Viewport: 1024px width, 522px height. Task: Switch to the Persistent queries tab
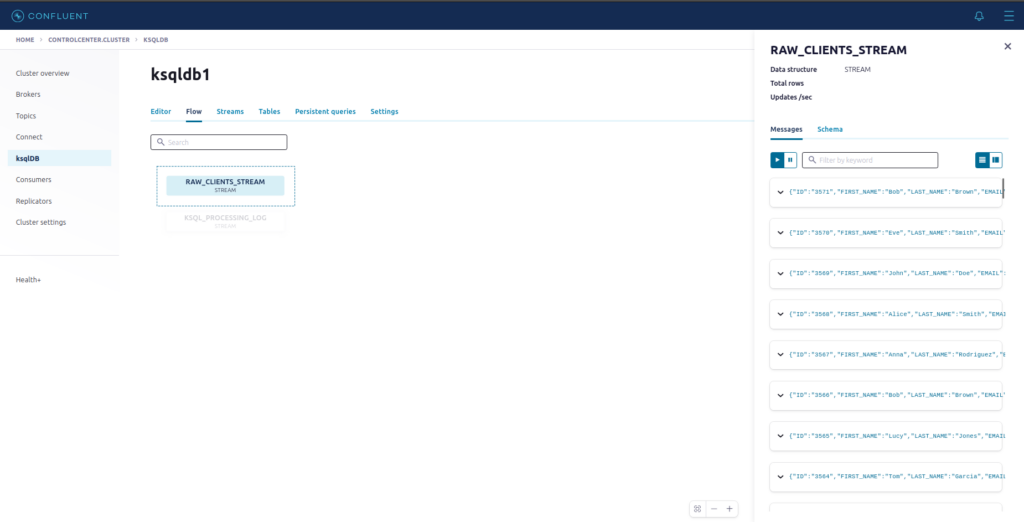[x=325, y=111]
